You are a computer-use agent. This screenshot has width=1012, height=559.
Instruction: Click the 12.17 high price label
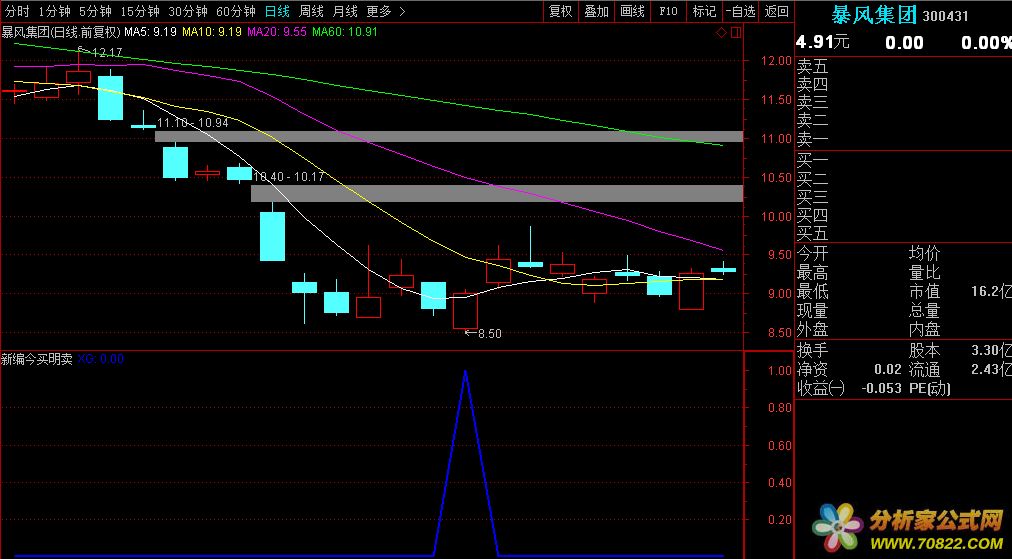[107, 52]
